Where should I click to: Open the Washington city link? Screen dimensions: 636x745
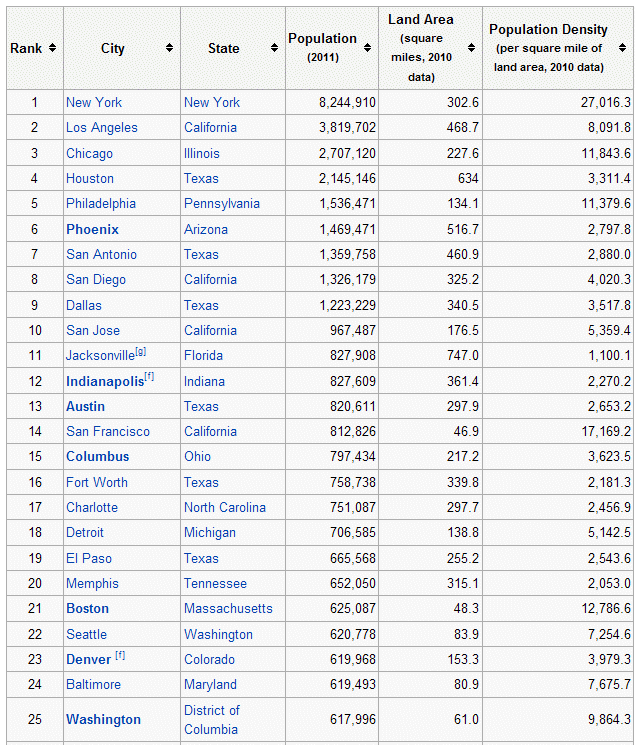[104, 720]
